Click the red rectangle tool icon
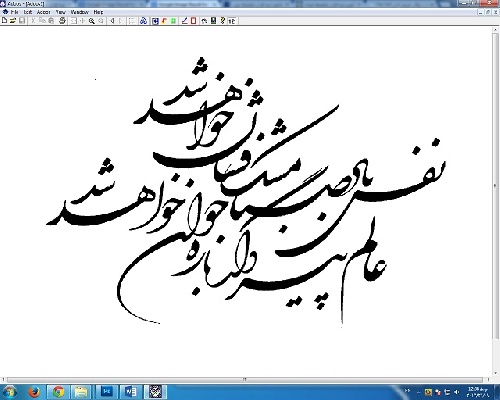 193,21
